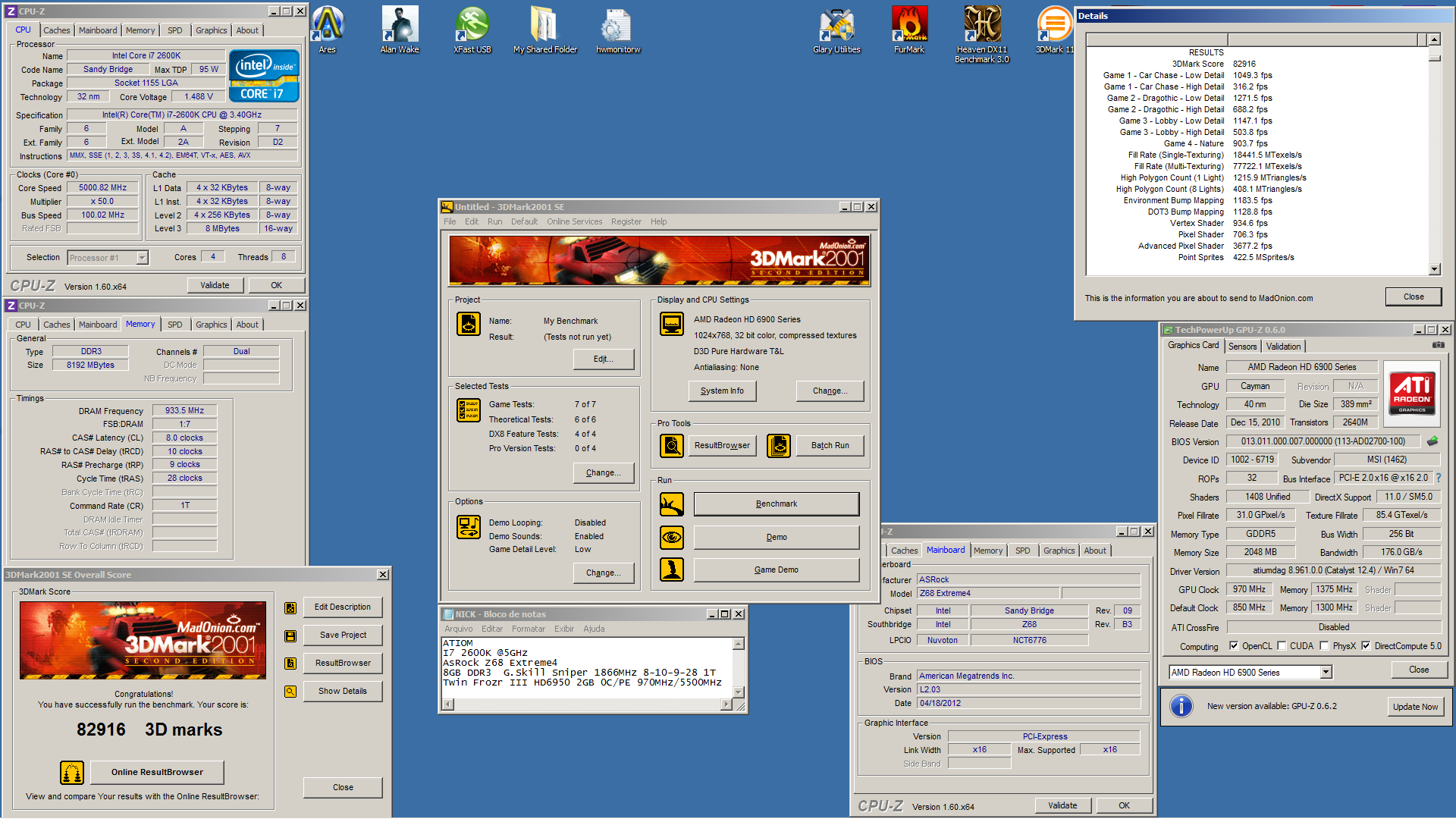Click the Demo eye icon

point(672,537)
